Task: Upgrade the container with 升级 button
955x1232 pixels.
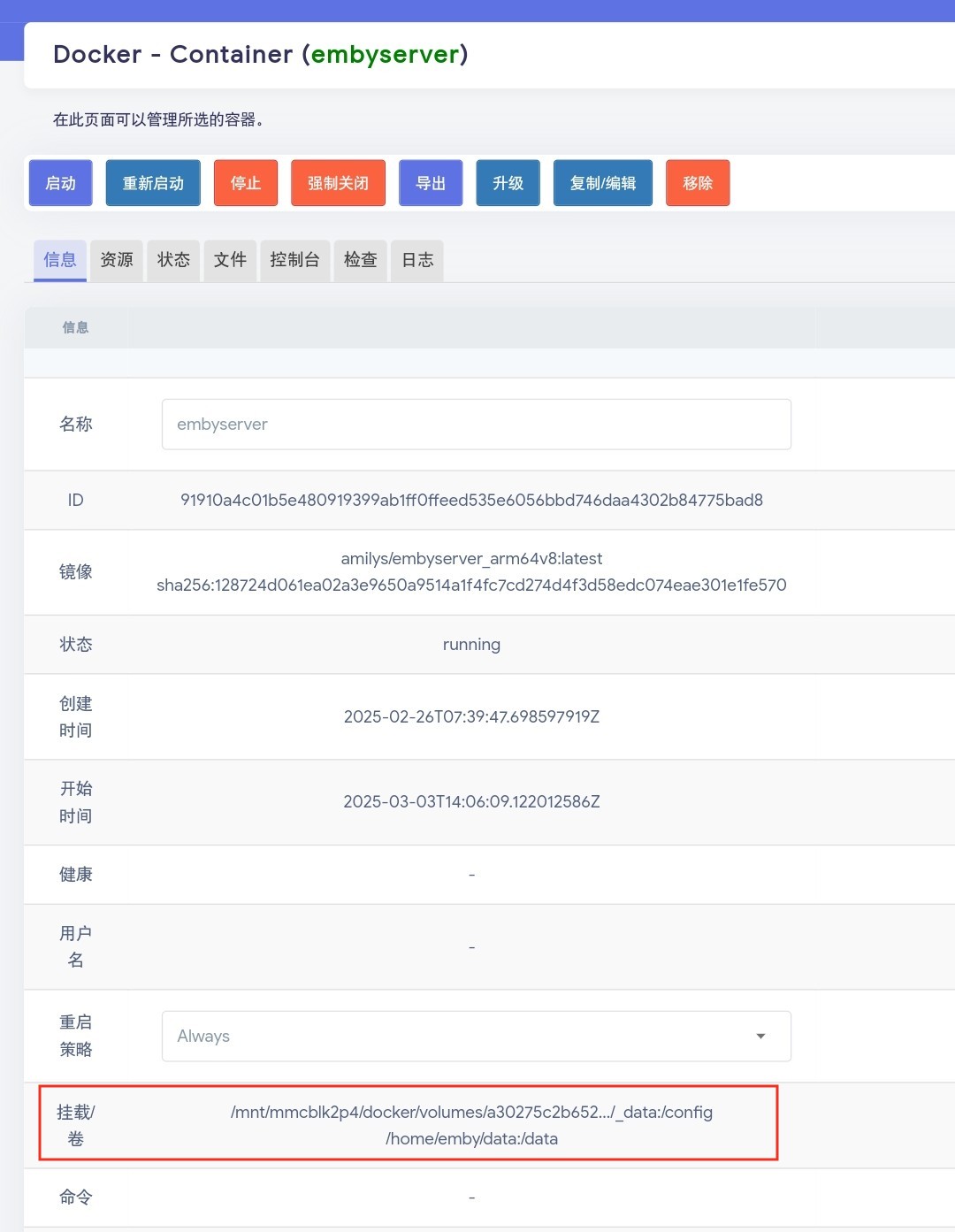Action: [x=508, y=183]
